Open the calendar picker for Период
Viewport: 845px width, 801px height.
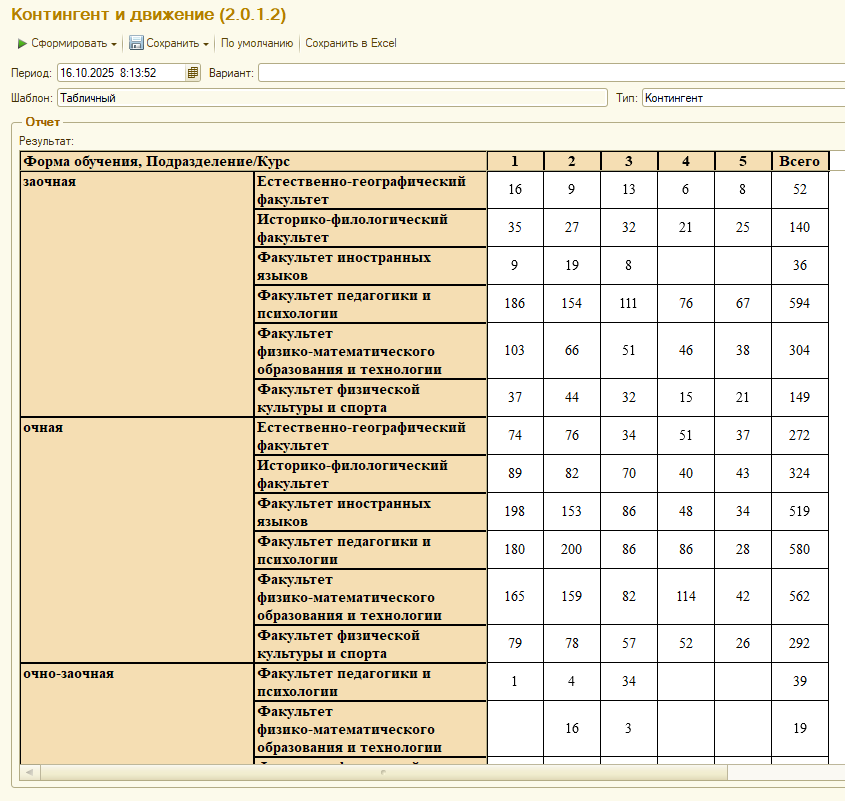[193, 73]
